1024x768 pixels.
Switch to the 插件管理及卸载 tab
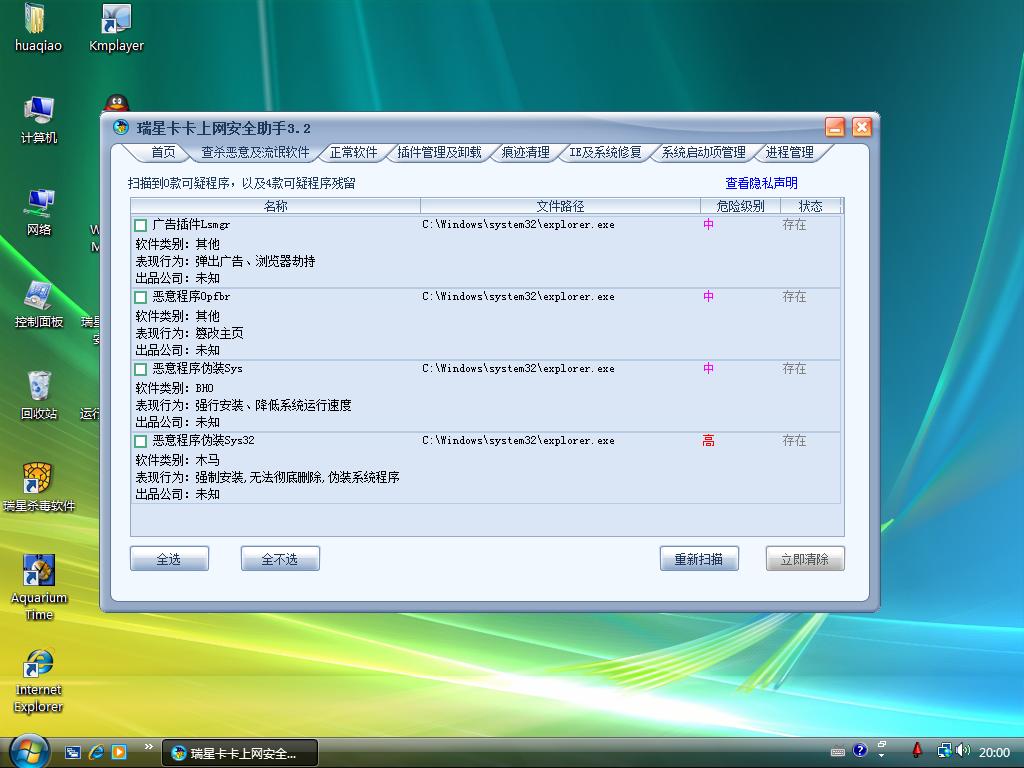pos(440,152)
